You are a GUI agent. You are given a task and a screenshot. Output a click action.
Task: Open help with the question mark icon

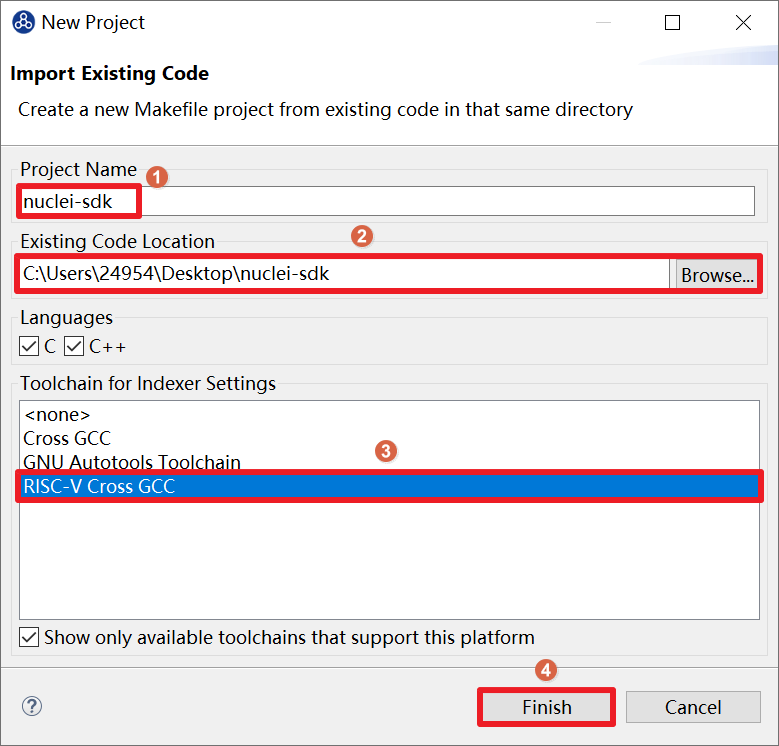tap(32, 707)
